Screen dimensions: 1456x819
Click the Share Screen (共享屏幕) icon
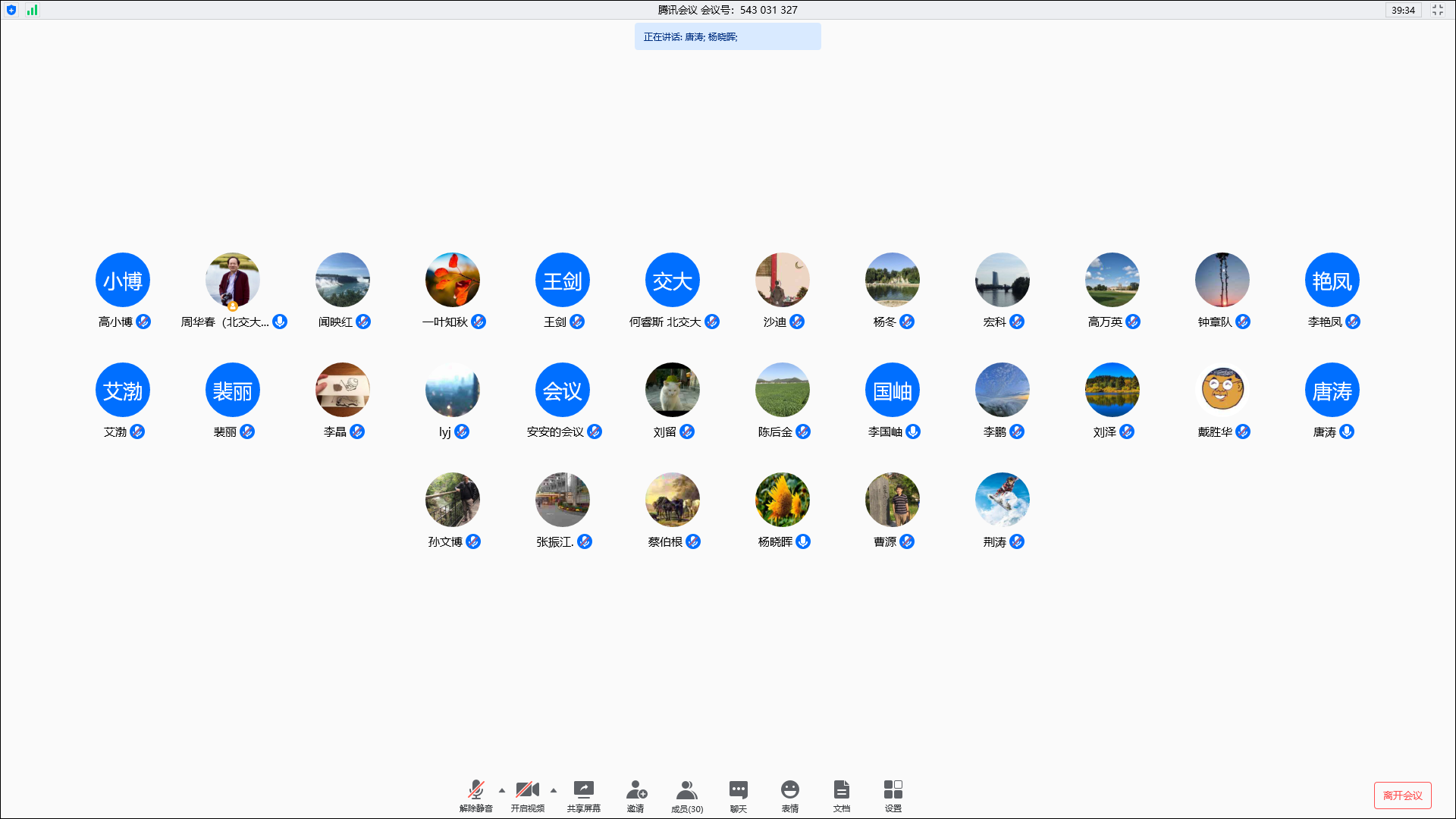(x=583, y=790)
